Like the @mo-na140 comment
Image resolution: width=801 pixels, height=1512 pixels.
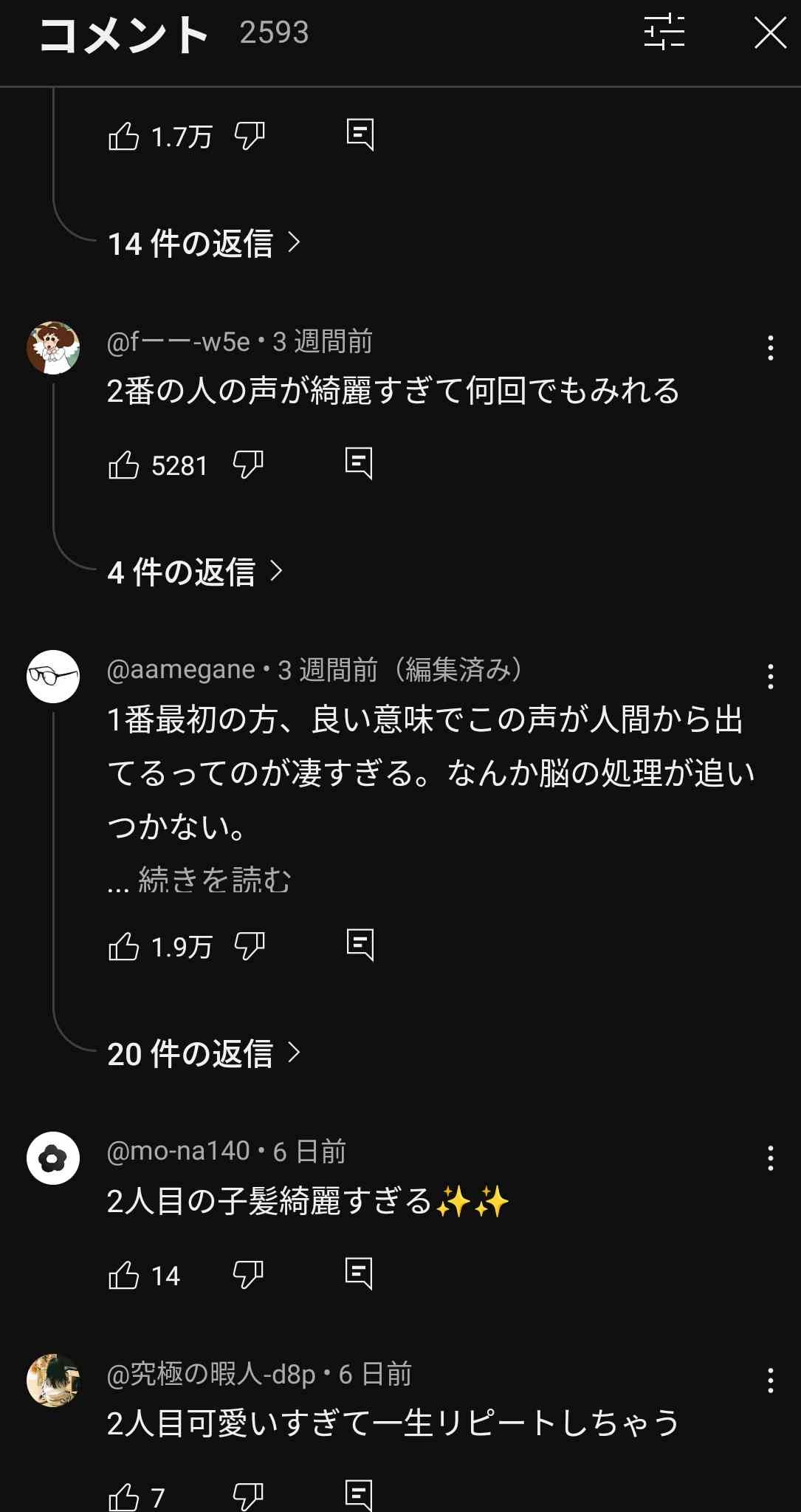[x=124, y=1275]
